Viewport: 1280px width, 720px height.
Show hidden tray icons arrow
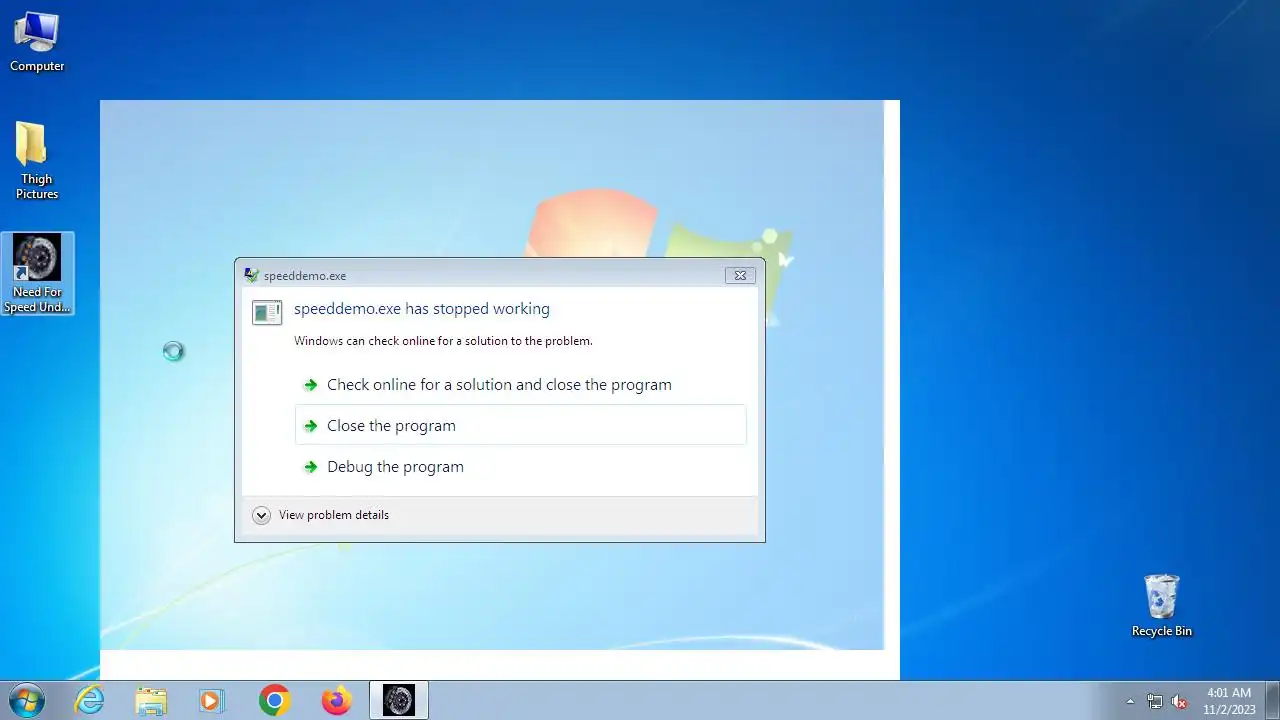click(1130, 701)
